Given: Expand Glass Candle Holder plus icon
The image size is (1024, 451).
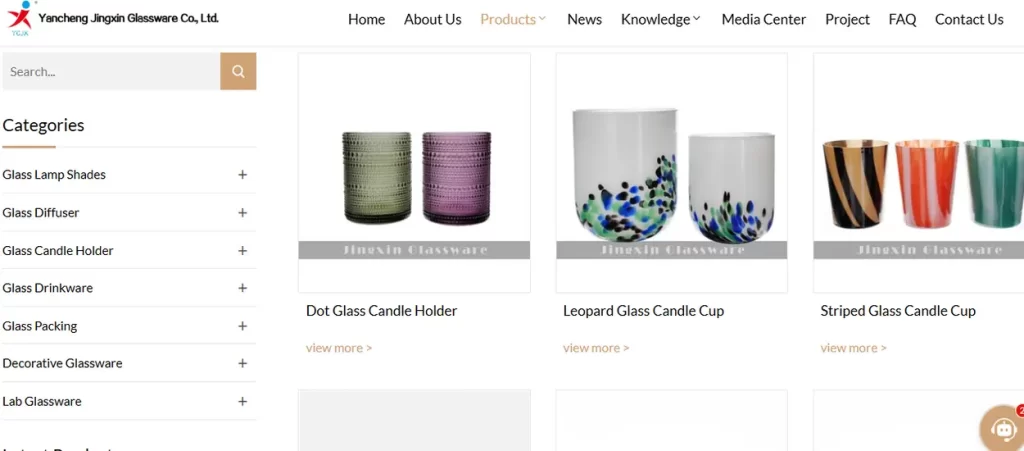Looking at the screenshot, I should [242, 251].
